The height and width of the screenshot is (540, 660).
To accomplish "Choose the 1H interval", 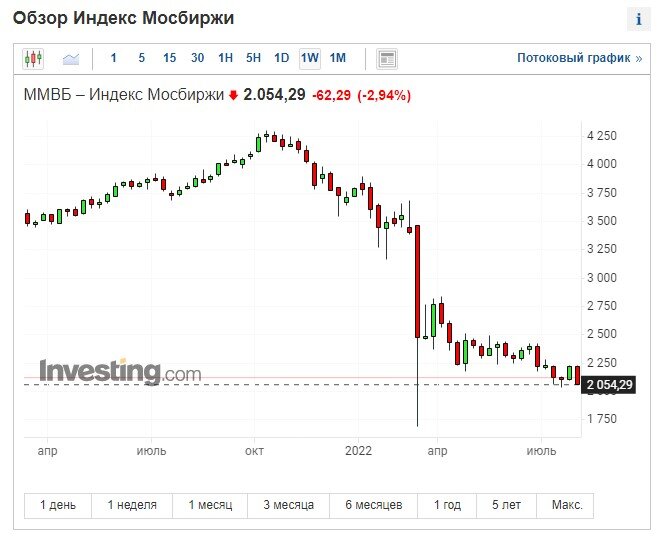I will [225, 58].
